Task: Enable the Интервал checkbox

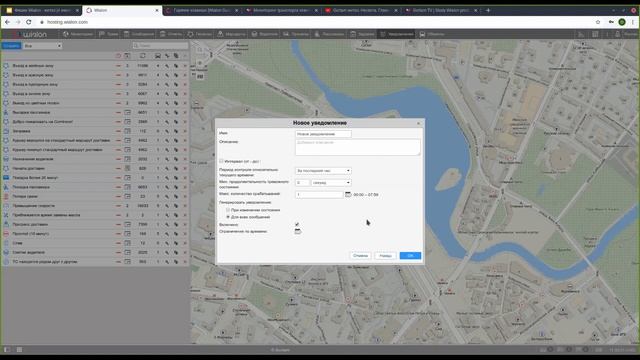Action: coord(221,161)
